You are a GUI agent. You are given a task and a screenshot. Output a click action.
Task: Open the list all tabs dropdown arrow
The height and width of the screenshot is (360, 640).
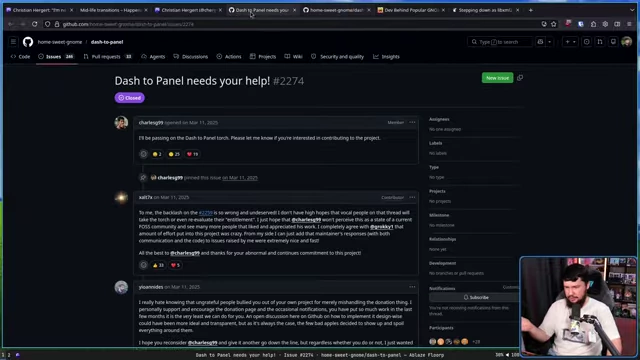(632, 10)
